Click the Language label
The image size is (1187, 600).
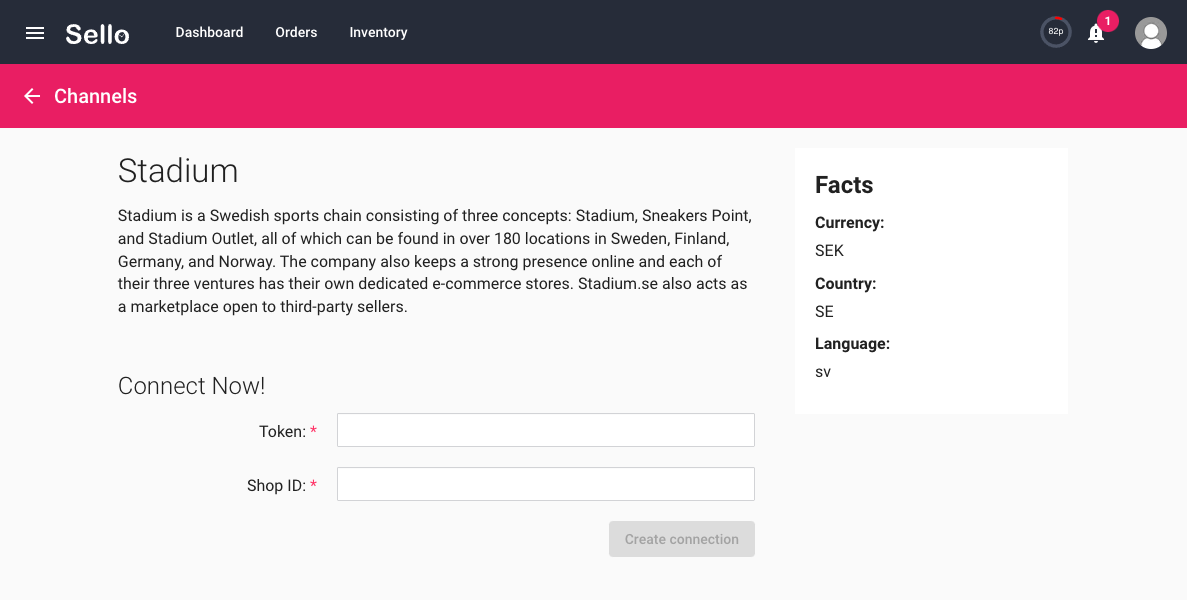coord(852,344)
